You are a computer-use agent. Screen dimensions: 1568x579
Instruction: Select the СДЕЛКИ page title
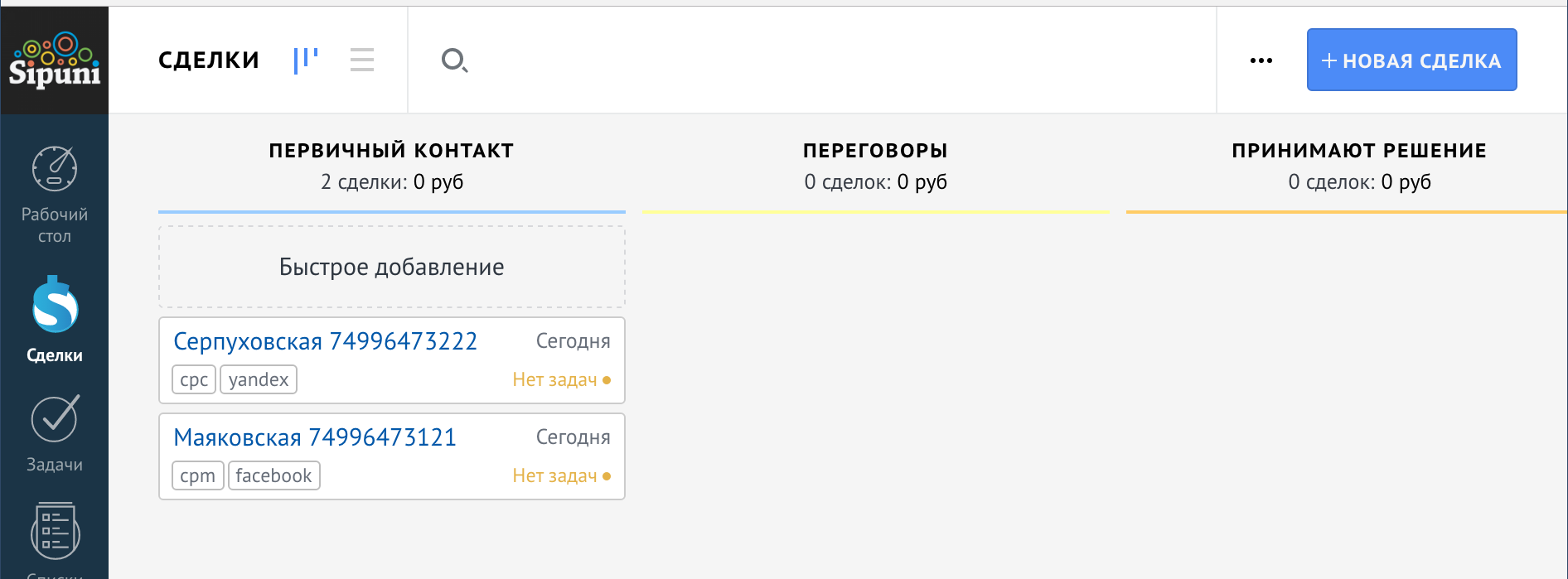[x=208, y=59]
